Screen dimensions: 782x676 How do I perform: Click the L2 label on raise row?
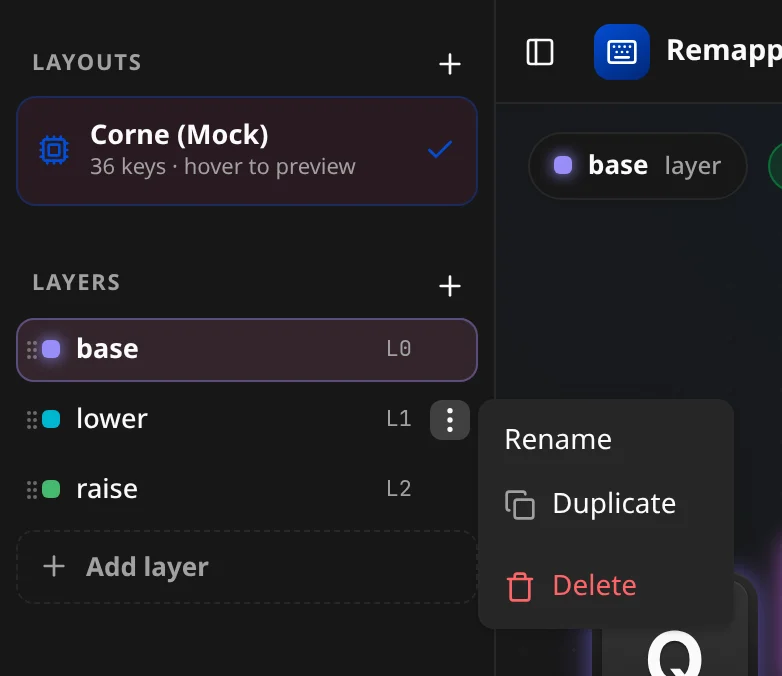coord(399,488)
